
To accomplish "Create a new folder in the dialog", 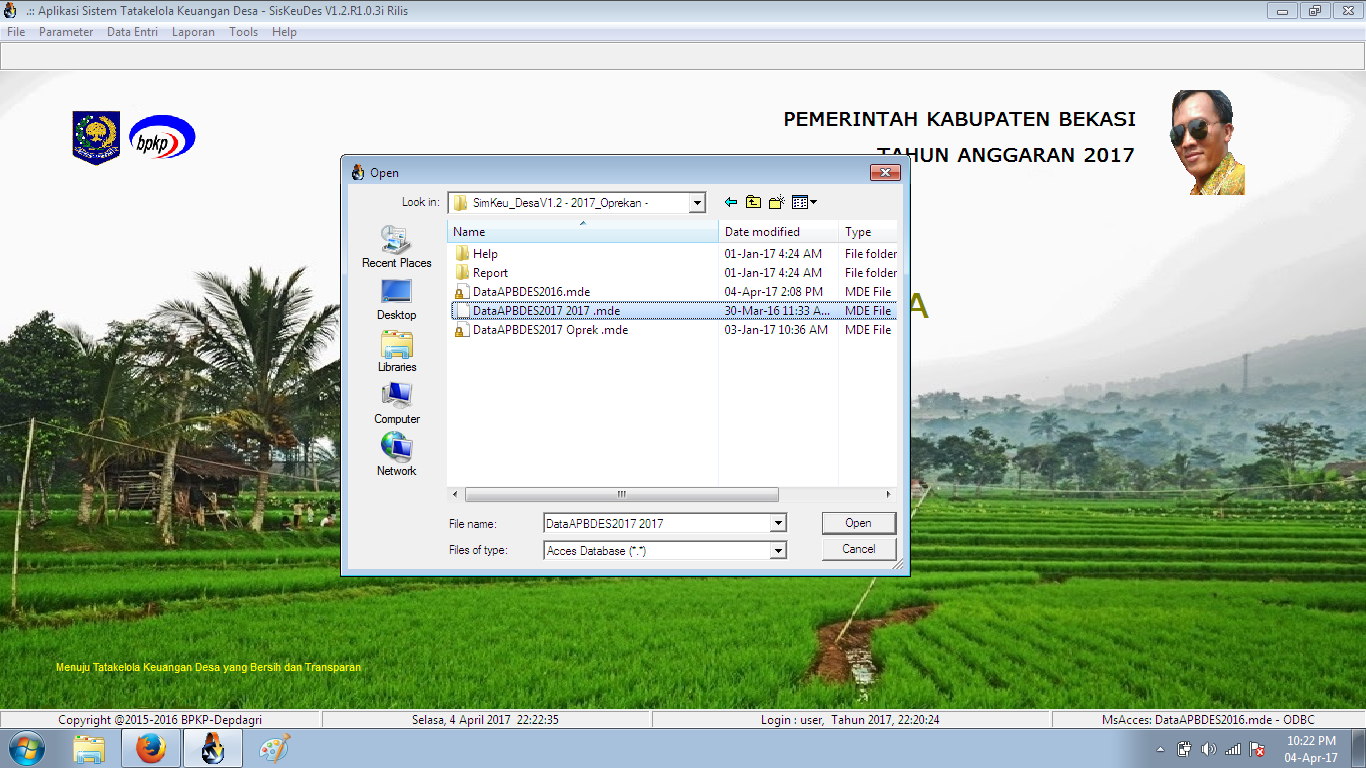I will coord(776,202).
